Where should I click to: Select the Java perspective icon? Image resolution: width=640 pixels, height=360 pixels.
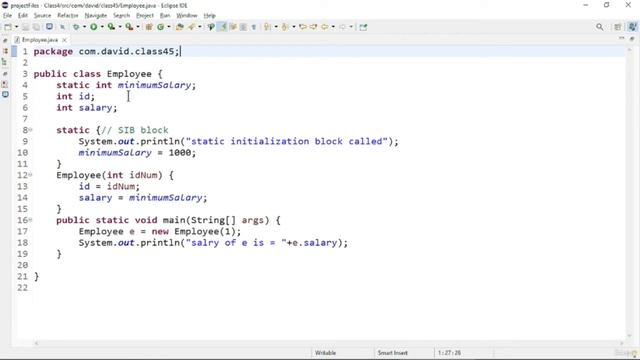coord(632,27)
